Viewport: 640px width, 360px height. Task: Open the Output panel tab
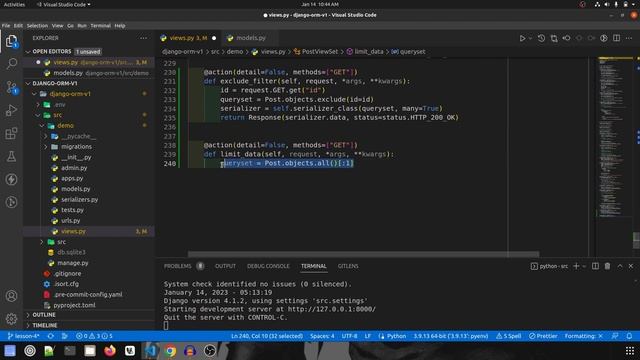click(225, 266)
